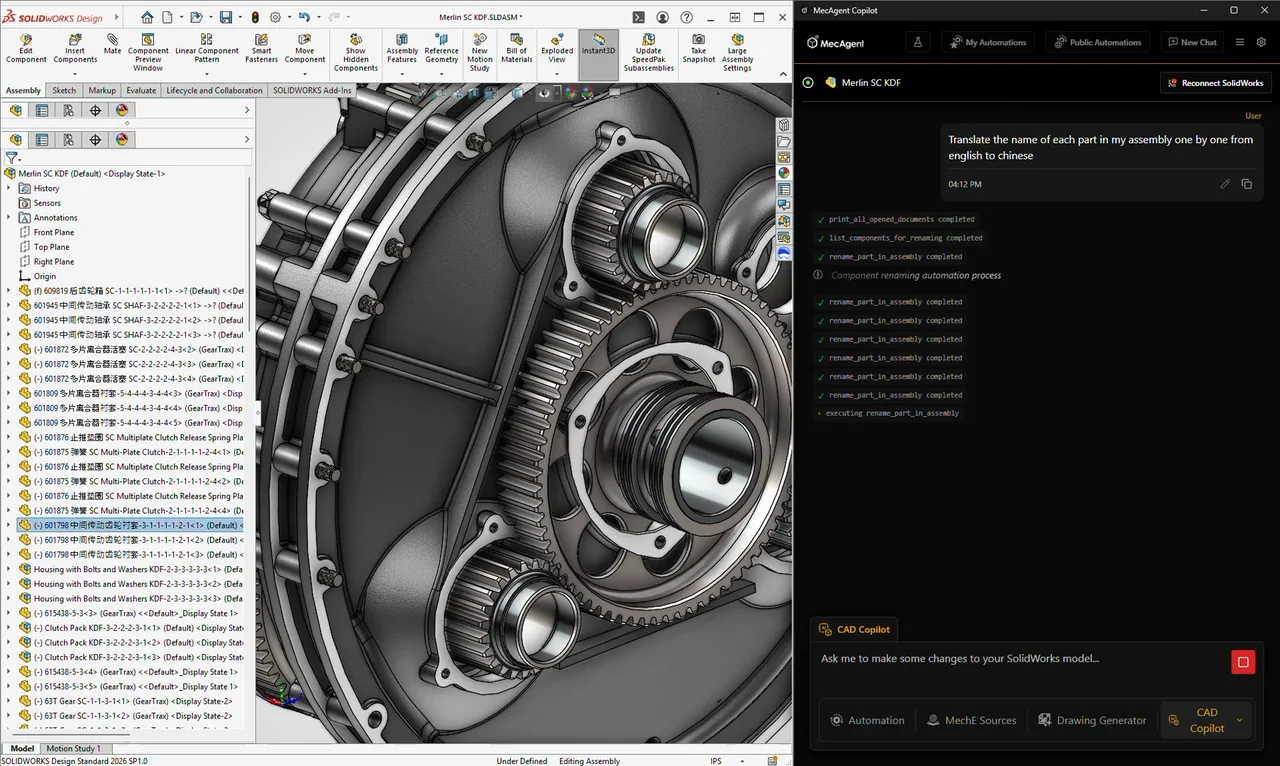
Task: Open the MecAgent hamburger menu
Action: point(1240,42)
